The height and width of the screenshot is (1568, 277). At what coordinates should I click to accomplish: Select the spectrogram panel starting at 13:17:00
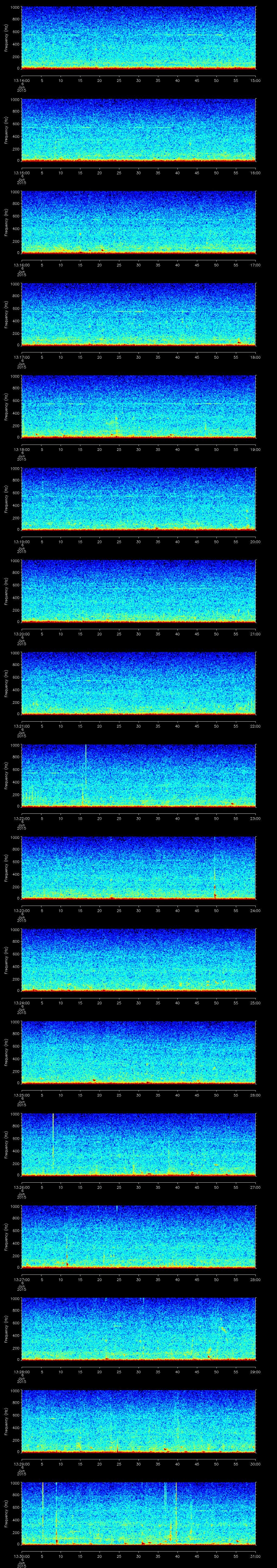(x=139, y=315)
